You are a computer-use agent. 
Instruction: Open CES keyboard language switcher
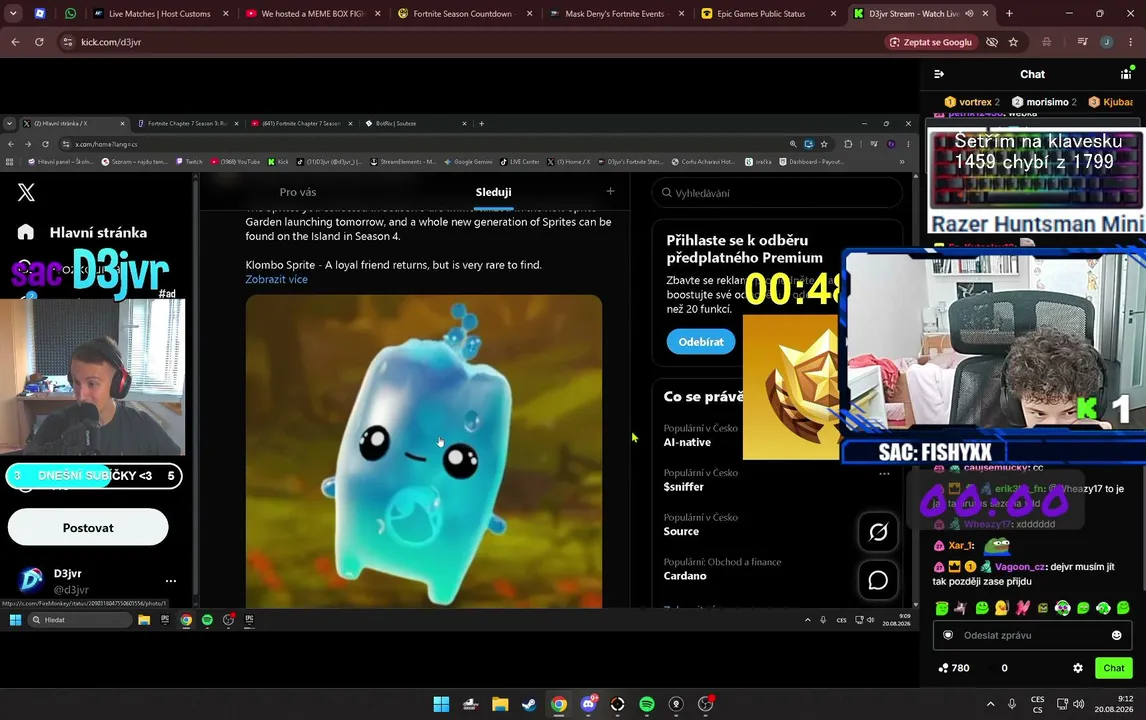pyautogui.click(x=1037, y=704)
